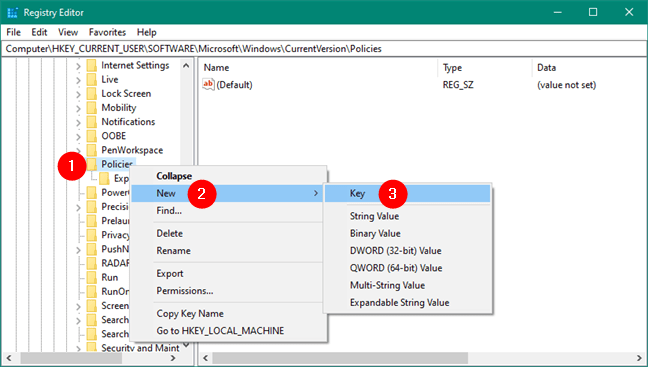Click the registry path address bar
This screenshot has height=367, width=648.
pyautogui.click(x=324, y=49)
